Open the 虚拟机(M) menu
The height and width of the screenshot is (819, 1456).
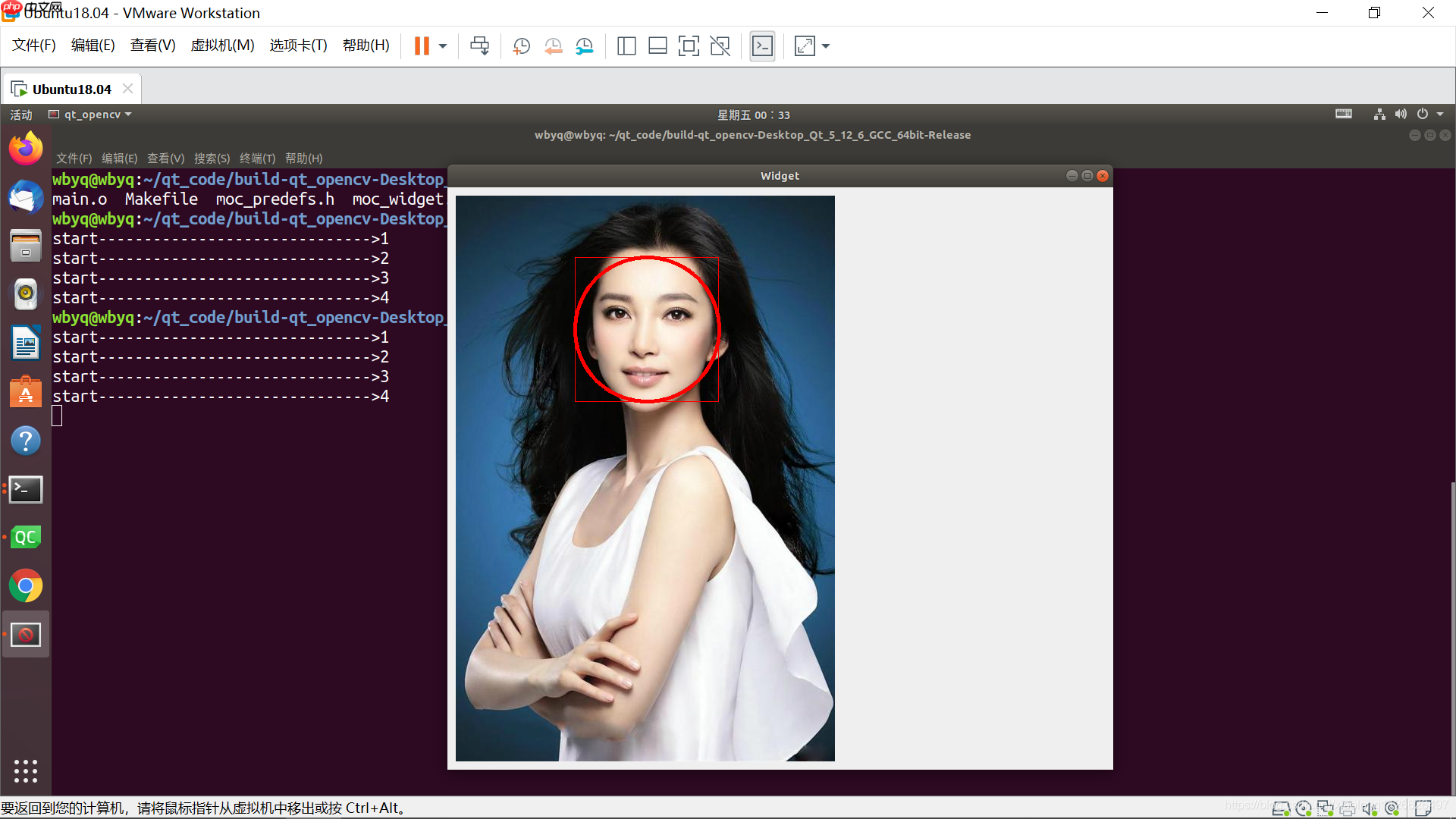click(222, 45)
